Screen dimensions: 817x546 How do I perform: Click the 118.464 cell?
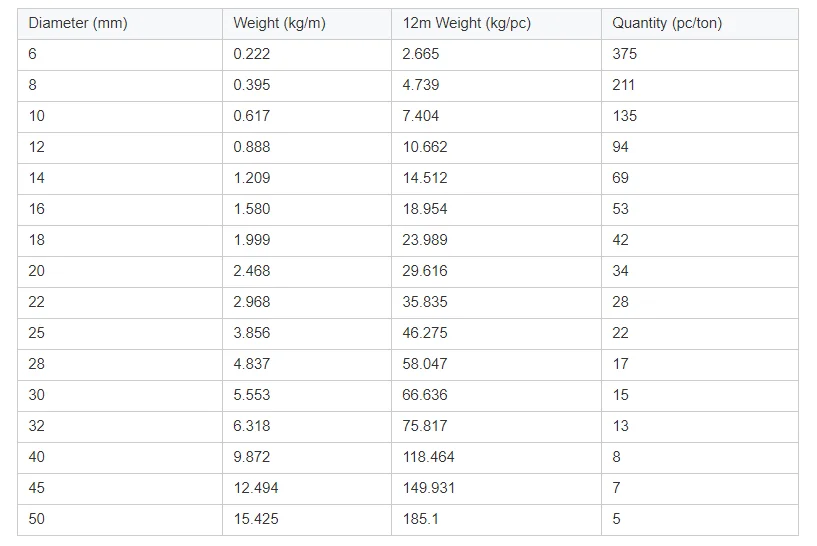[428, 457]
